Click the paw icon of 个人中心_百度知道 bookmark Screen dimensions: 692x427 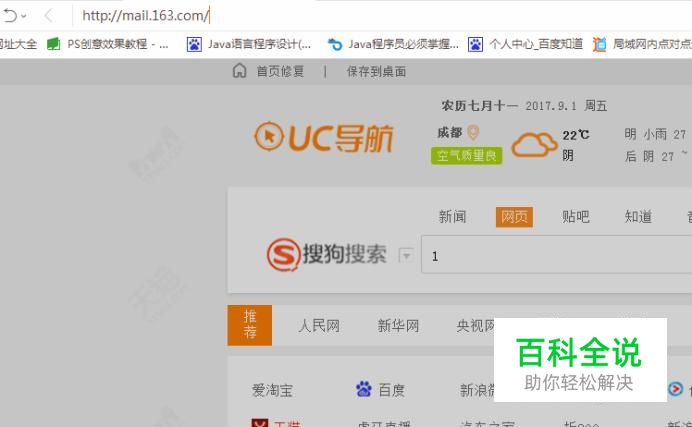475,44
